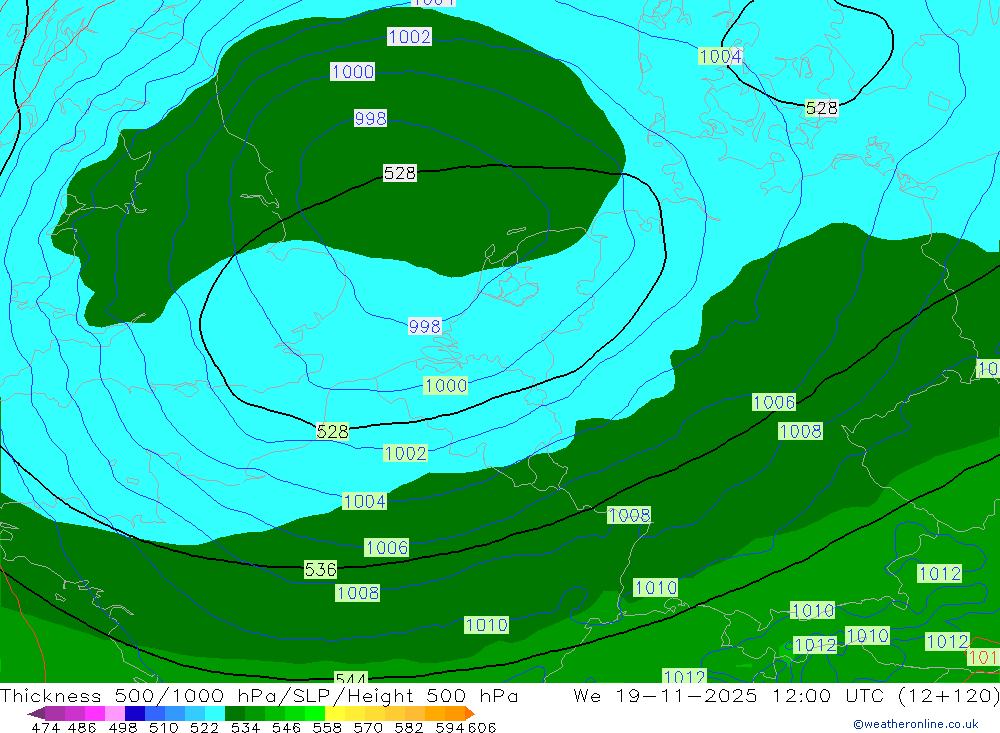Screen dimensions: 1000x733
Task: Choose the bright magenta legend swatch
Action: [95, 713]
